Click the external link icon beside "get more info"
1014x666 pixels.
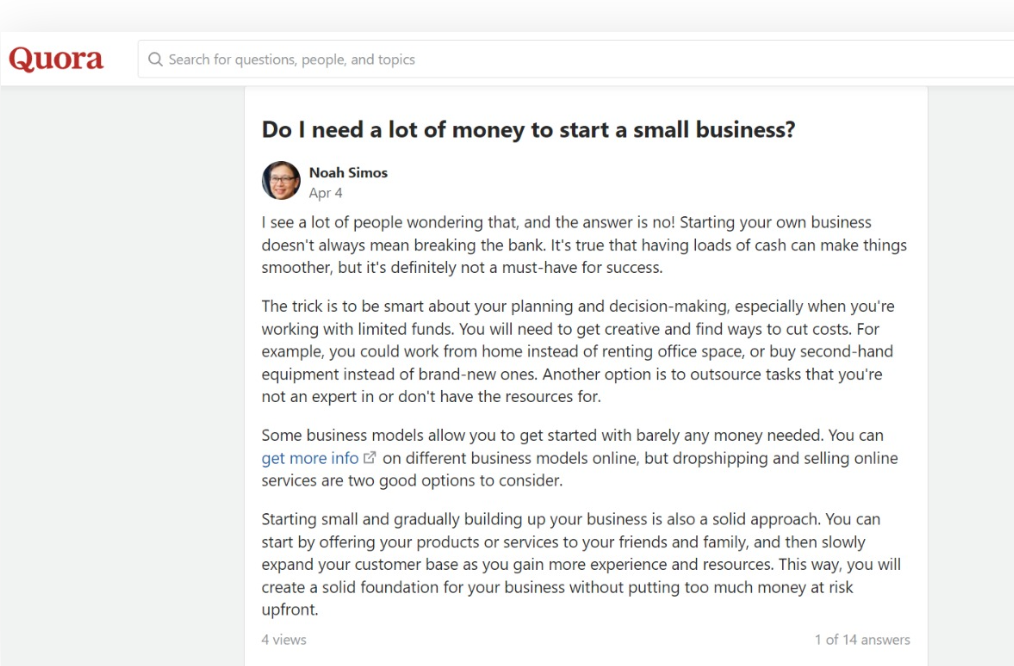point(370,457)
